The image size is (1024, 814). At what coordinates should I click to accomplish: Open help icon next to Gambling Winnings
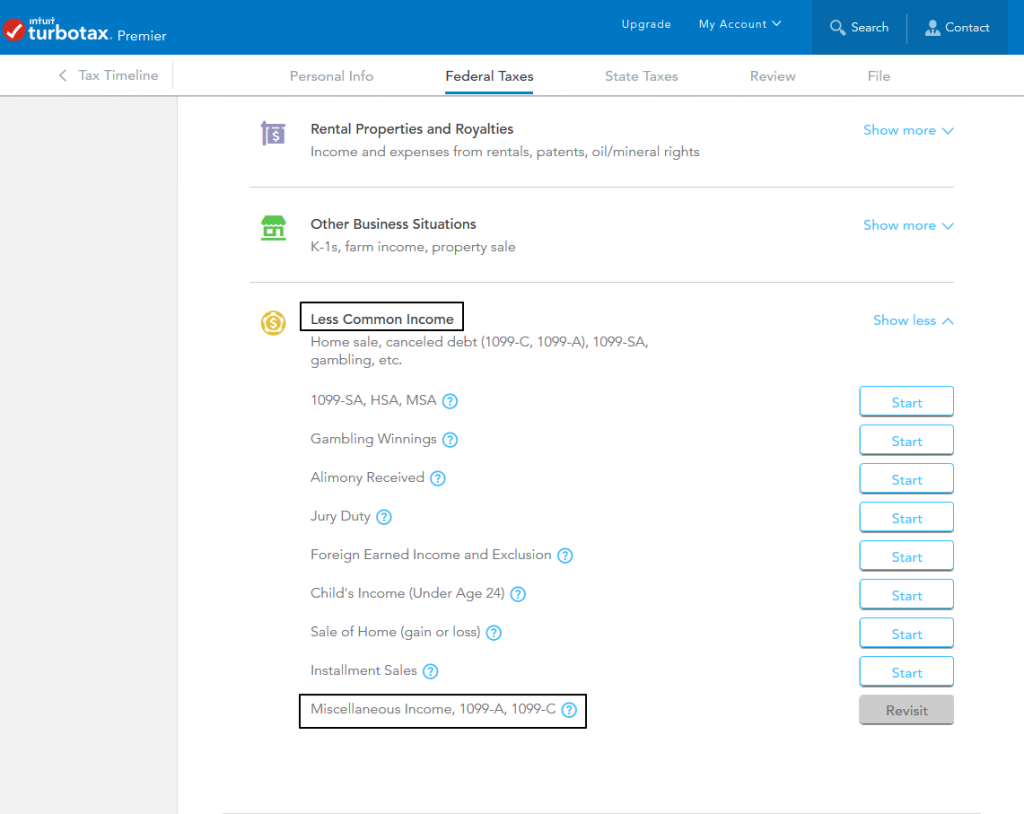click(450, 440)
